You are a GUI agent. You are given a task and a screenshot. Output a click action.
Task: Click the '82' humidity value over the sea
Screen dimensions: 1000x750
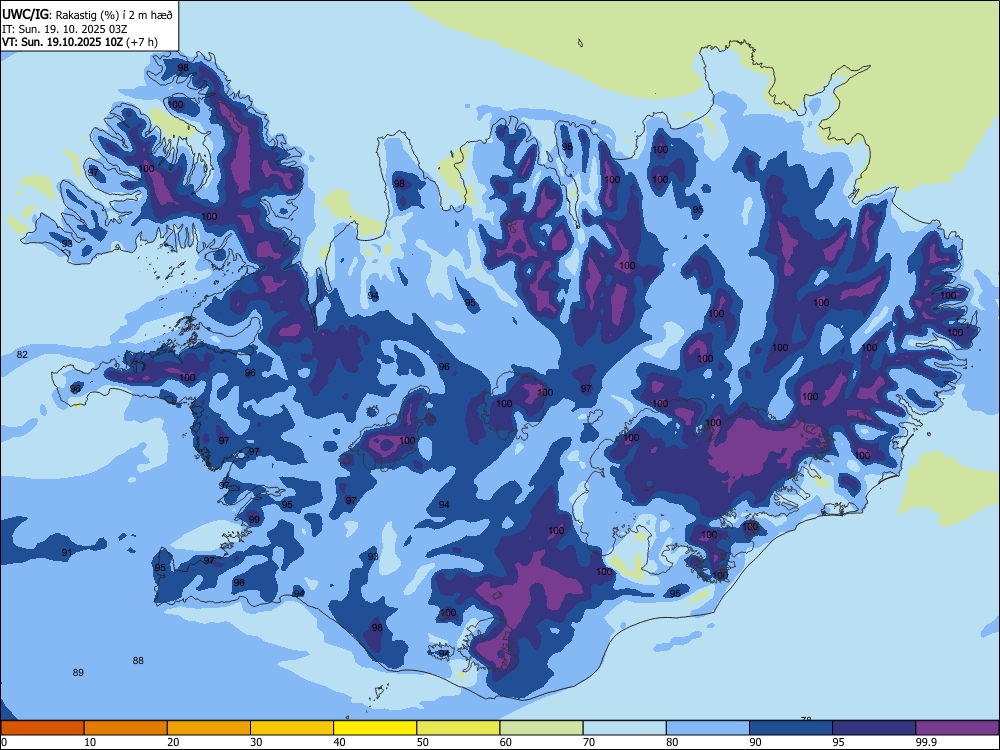(x=22, y=355)
